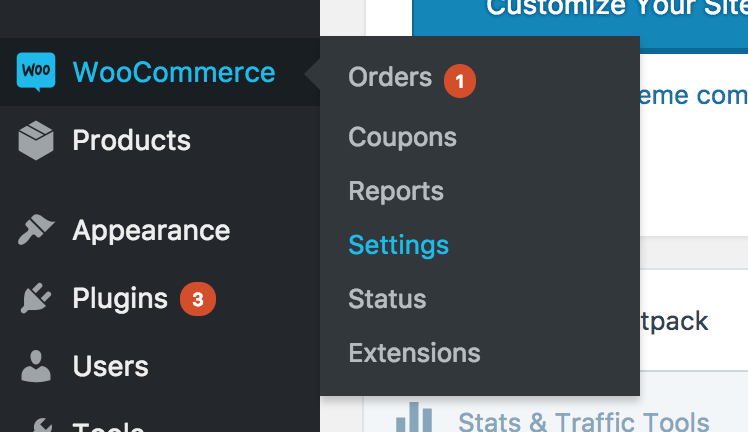Click the Plugins plug icon
748x432 pixels.
tap(36, 298)
